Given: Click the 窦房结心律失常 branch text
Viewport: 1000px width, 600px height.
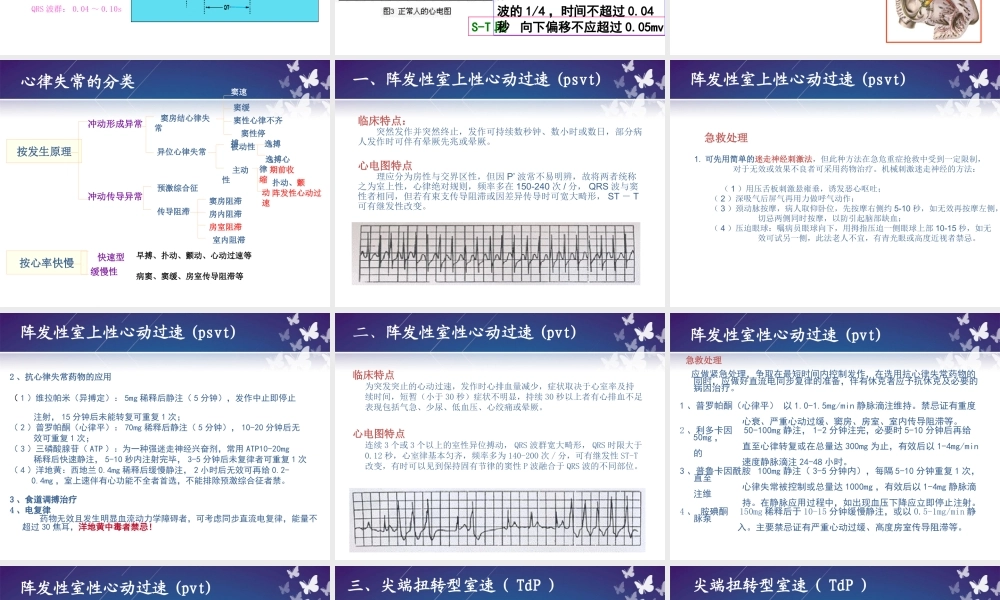Looking at the screenshot, I should [x=182, y=122].
